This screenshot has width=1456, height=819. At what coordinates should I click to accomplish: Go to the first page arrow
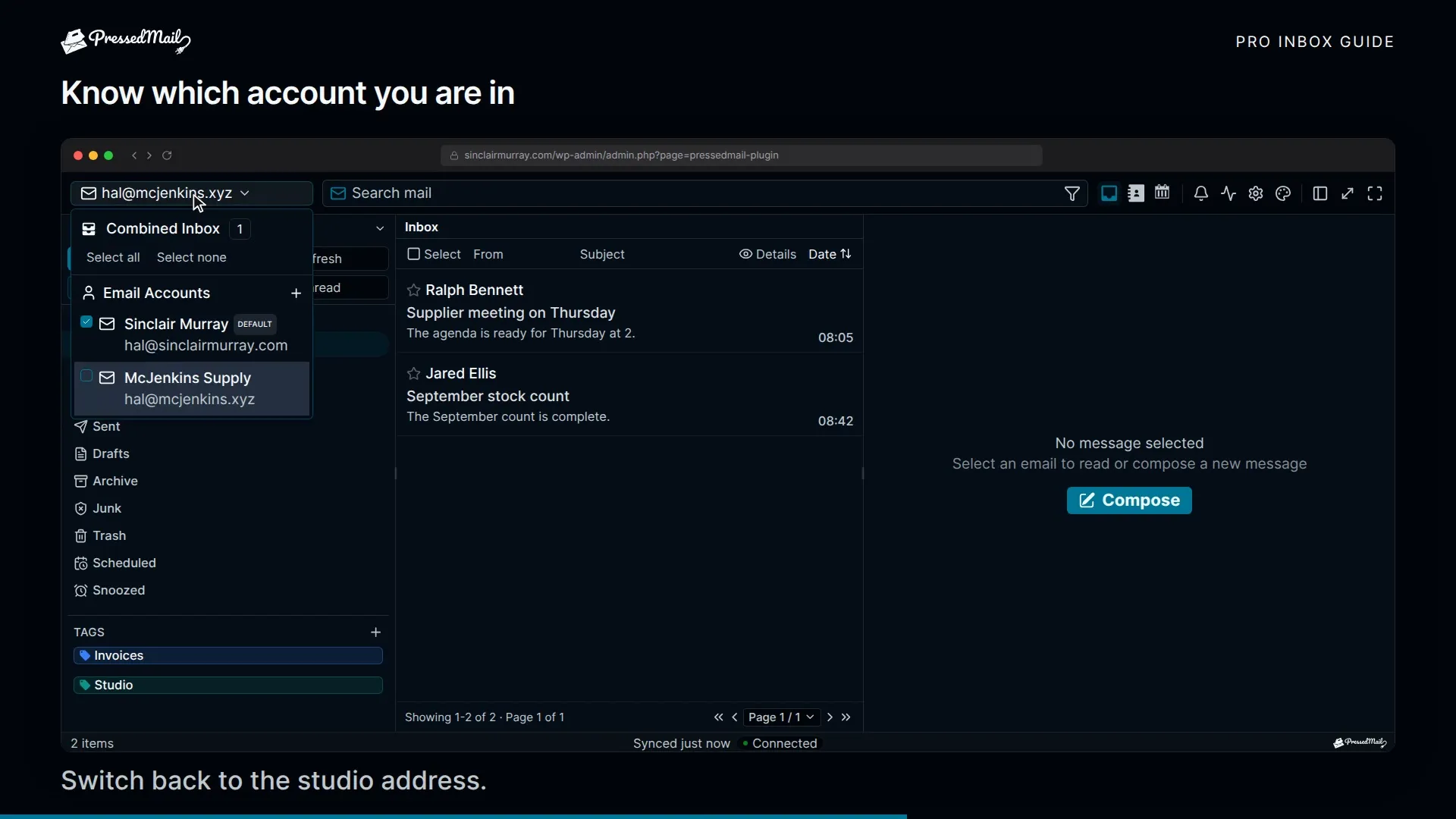tap(718, 717)
